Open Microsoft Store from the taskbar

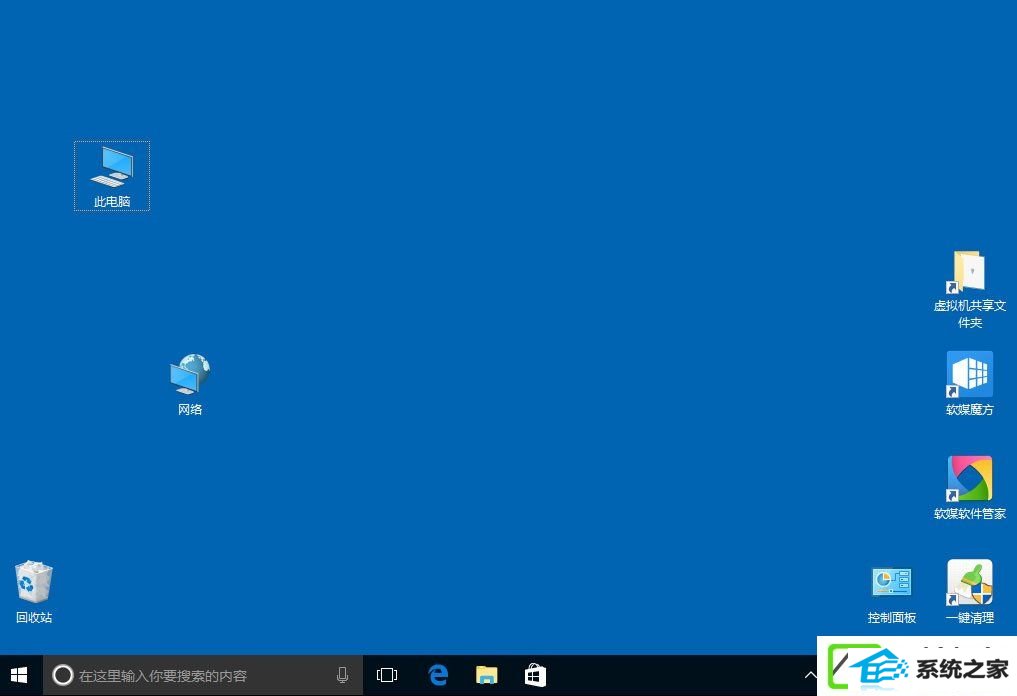click(x=535, y=675)
